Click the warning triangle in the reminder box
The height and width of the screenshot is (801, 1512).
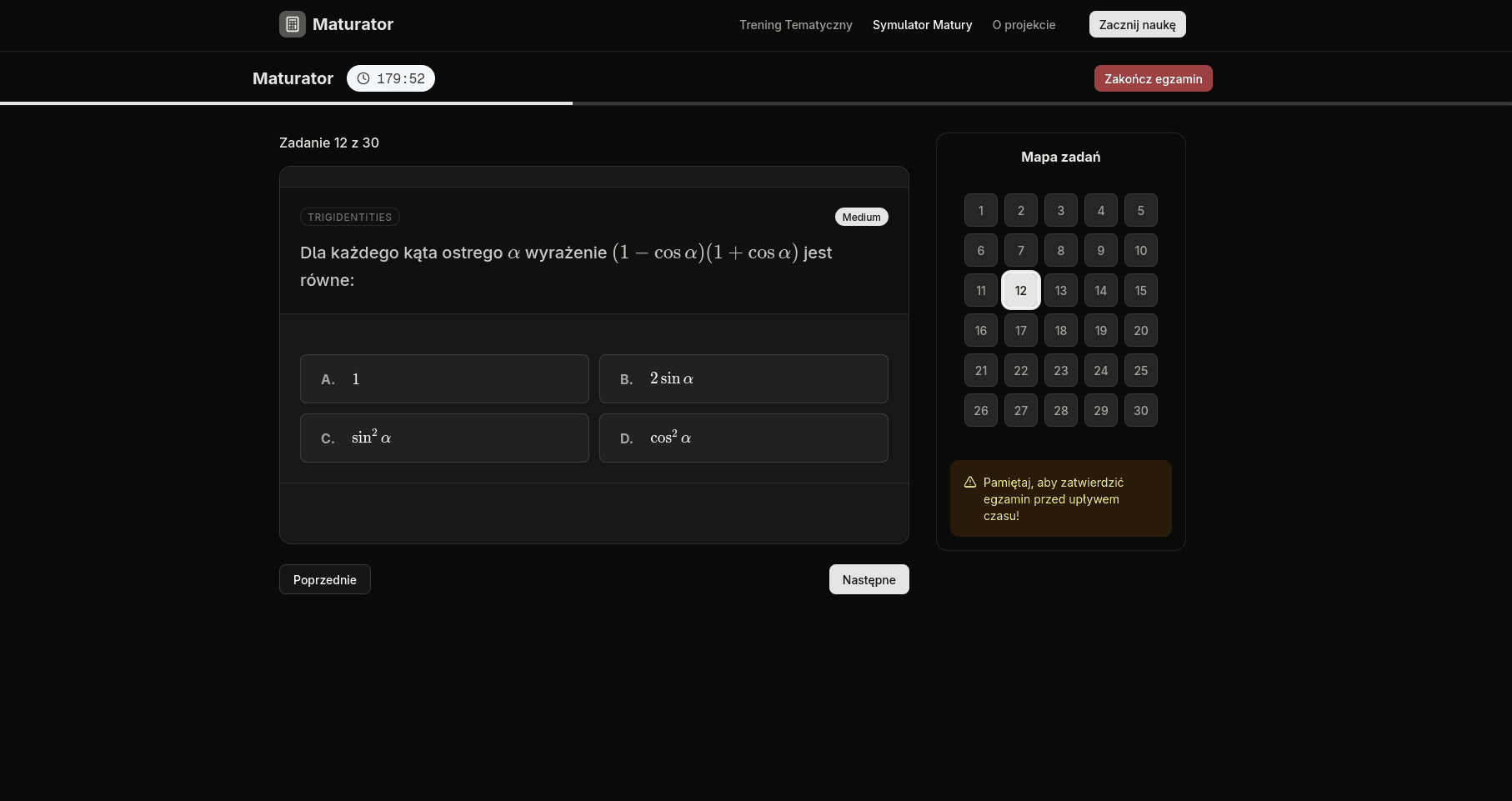(x=970, y=482)
